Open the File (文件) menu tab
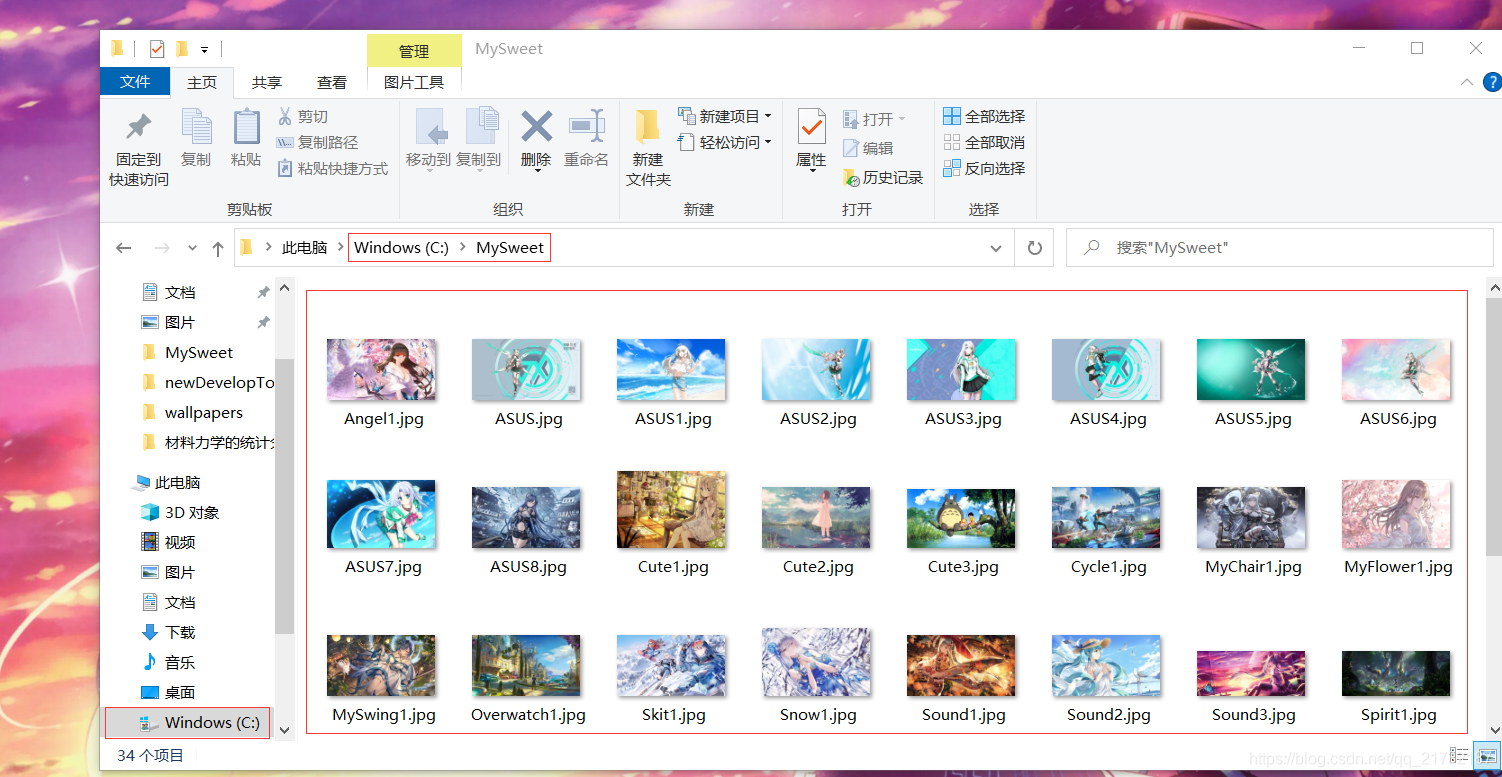1502x777 pixels. point(135,82)
